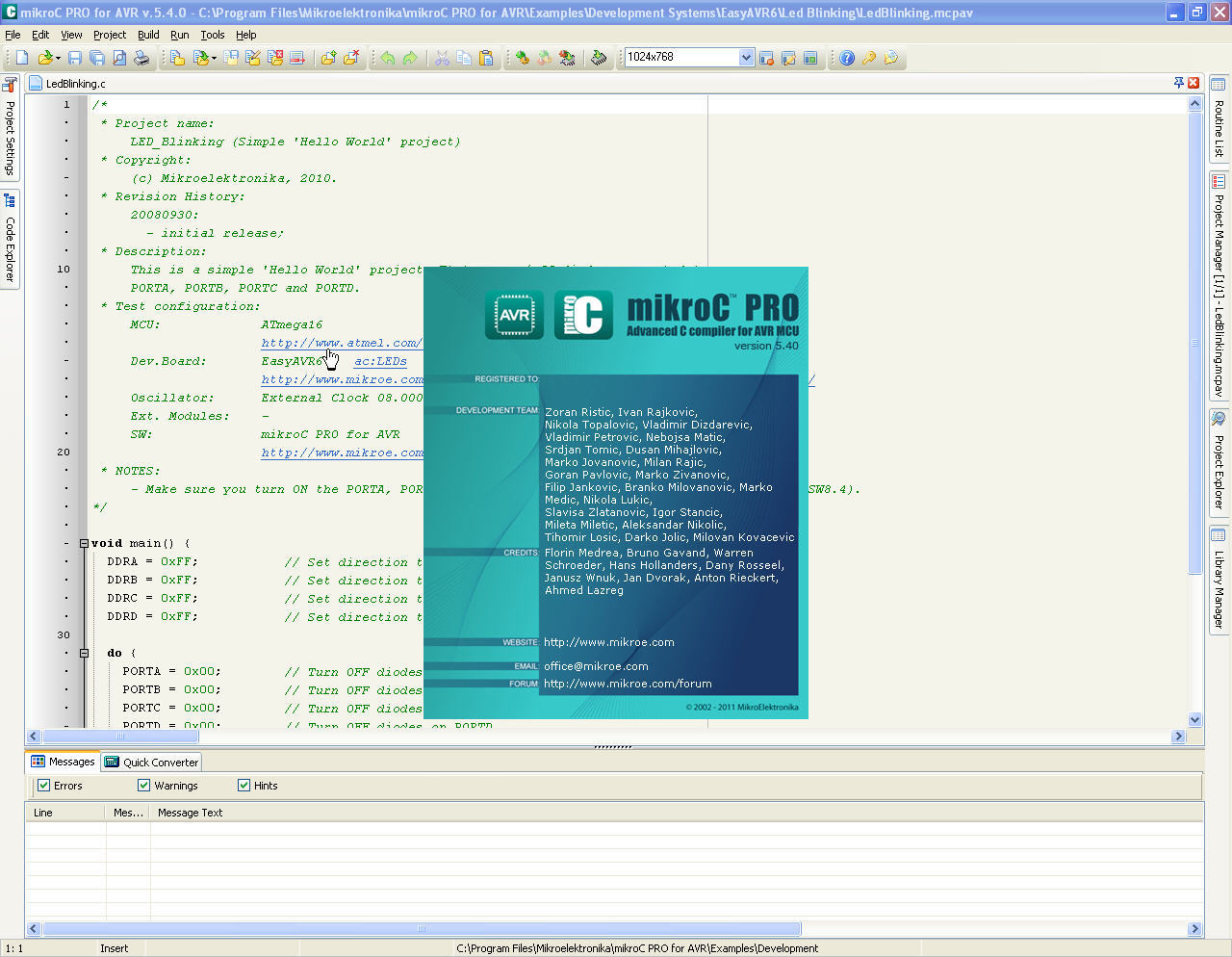This screenshot has height=957, width=1232.
Task: Select the Messages tab
Action: (63, 762)
